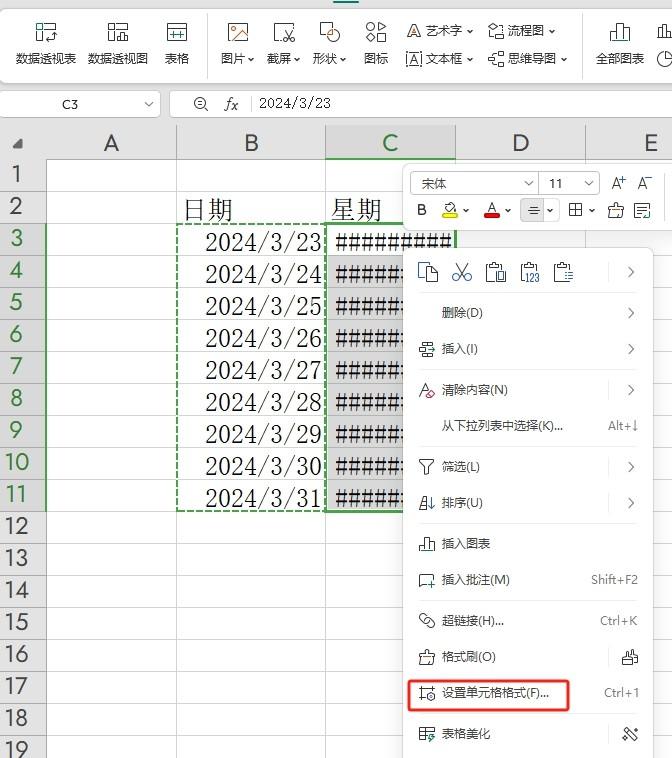Open the 插入(I) insert submenu
The height and width of the screenshot is (758, 672).
[x=528, y=349]
